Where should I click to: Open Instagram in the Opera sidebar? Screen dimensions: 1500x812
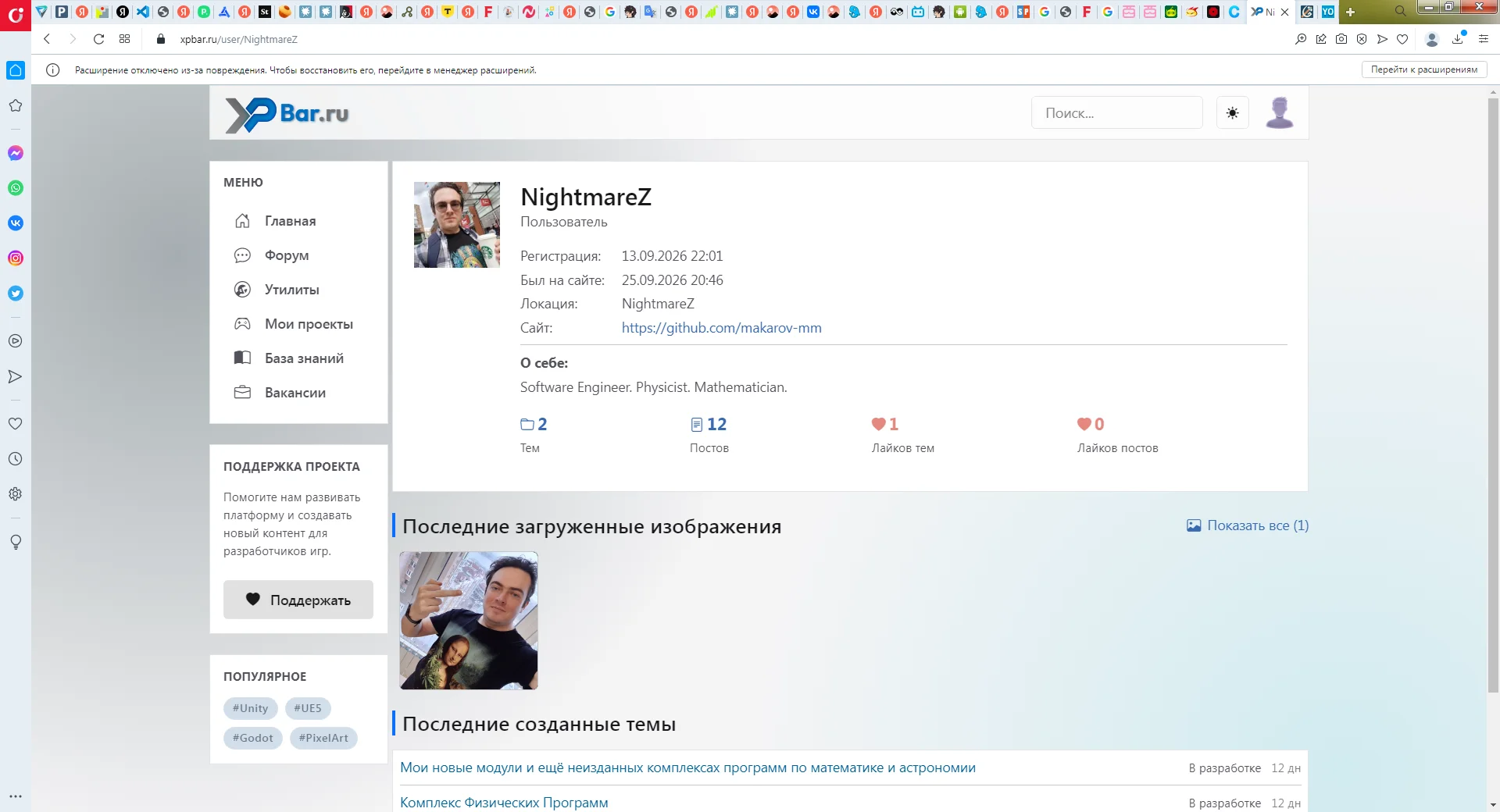(x=16, y=258)
